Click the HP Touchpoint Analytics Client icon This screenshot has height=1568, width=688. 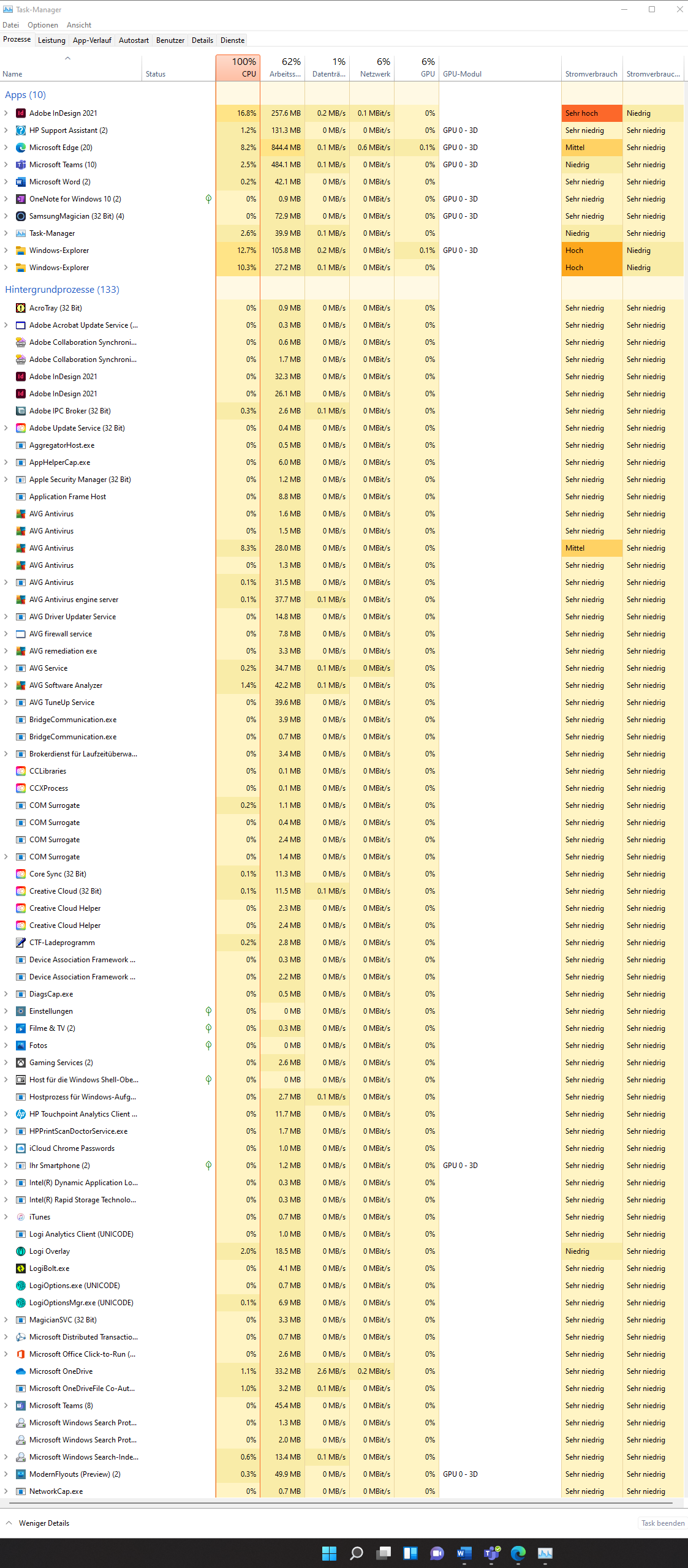point(21,1114)
